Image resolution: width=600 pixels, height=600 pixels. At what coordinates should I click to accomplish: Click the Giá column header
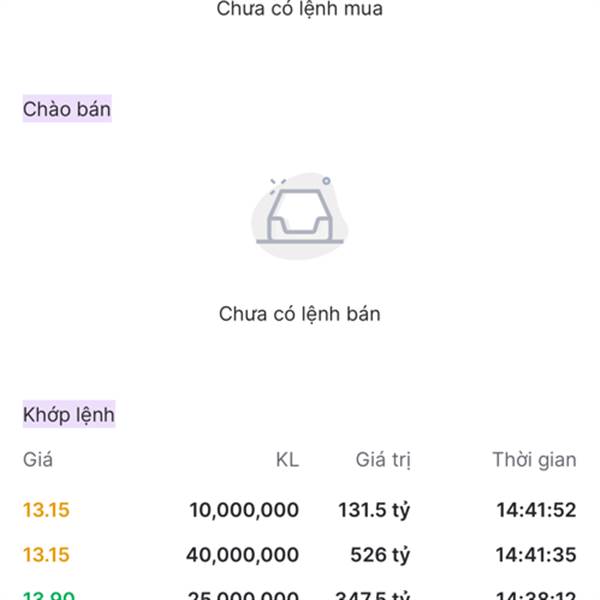(x=38, y=460)
